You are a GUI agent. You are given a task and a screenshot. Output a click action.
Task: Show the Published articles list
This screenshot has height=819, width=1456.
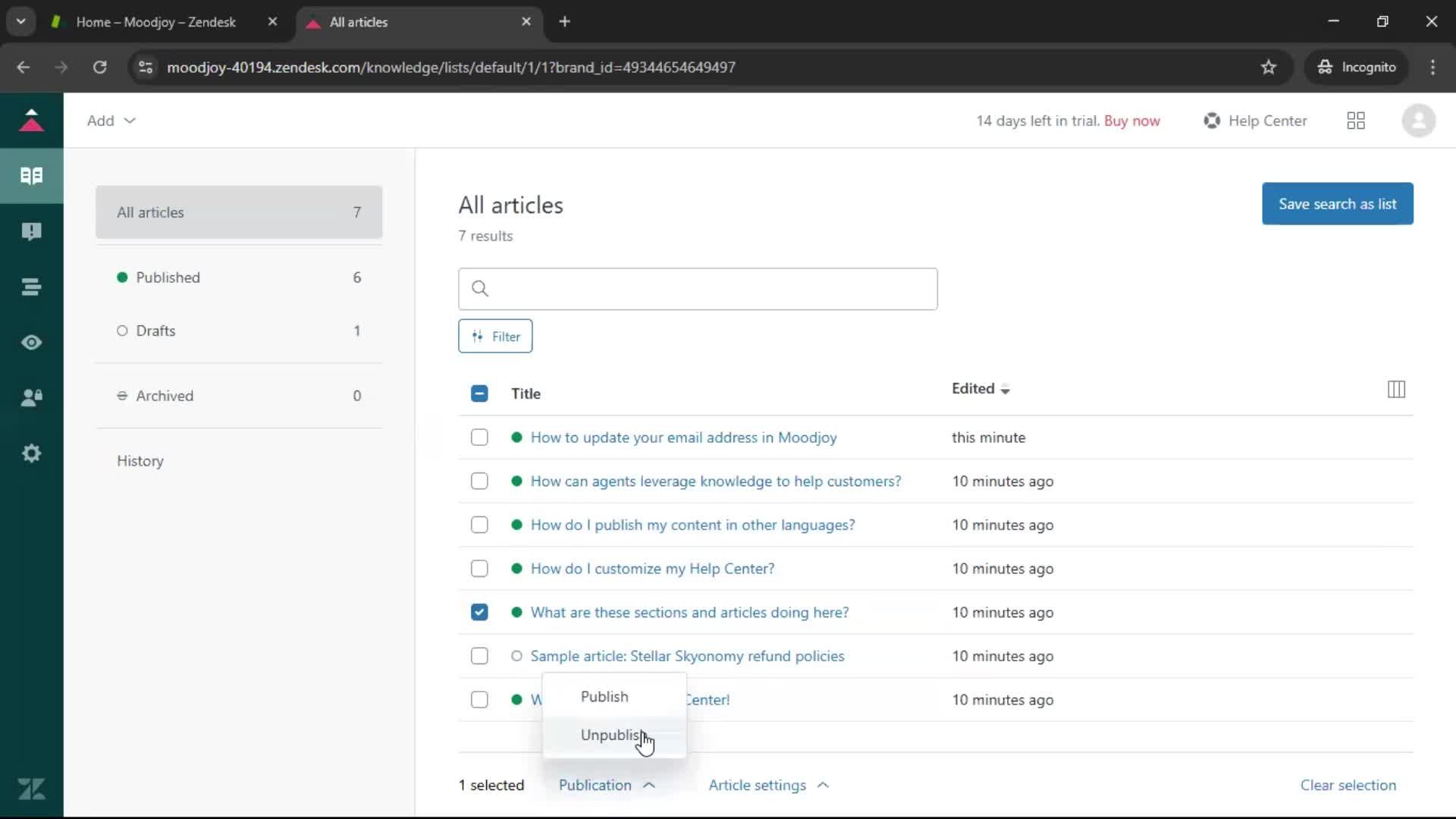pos(239,278)
